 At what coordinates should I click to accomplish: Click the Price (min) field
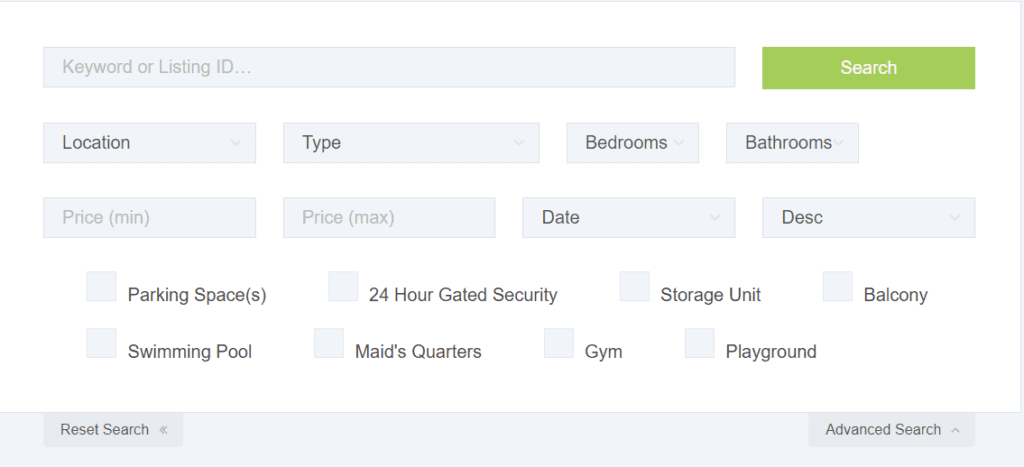point(150,217)
